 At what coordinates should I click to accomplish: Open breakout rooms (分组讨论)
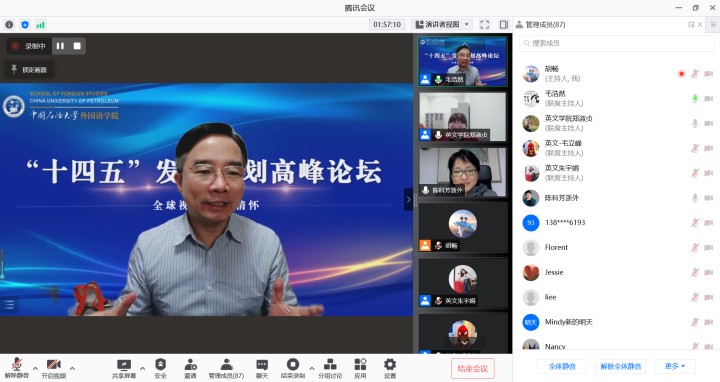pyautogui.click(x=330, y=368)
